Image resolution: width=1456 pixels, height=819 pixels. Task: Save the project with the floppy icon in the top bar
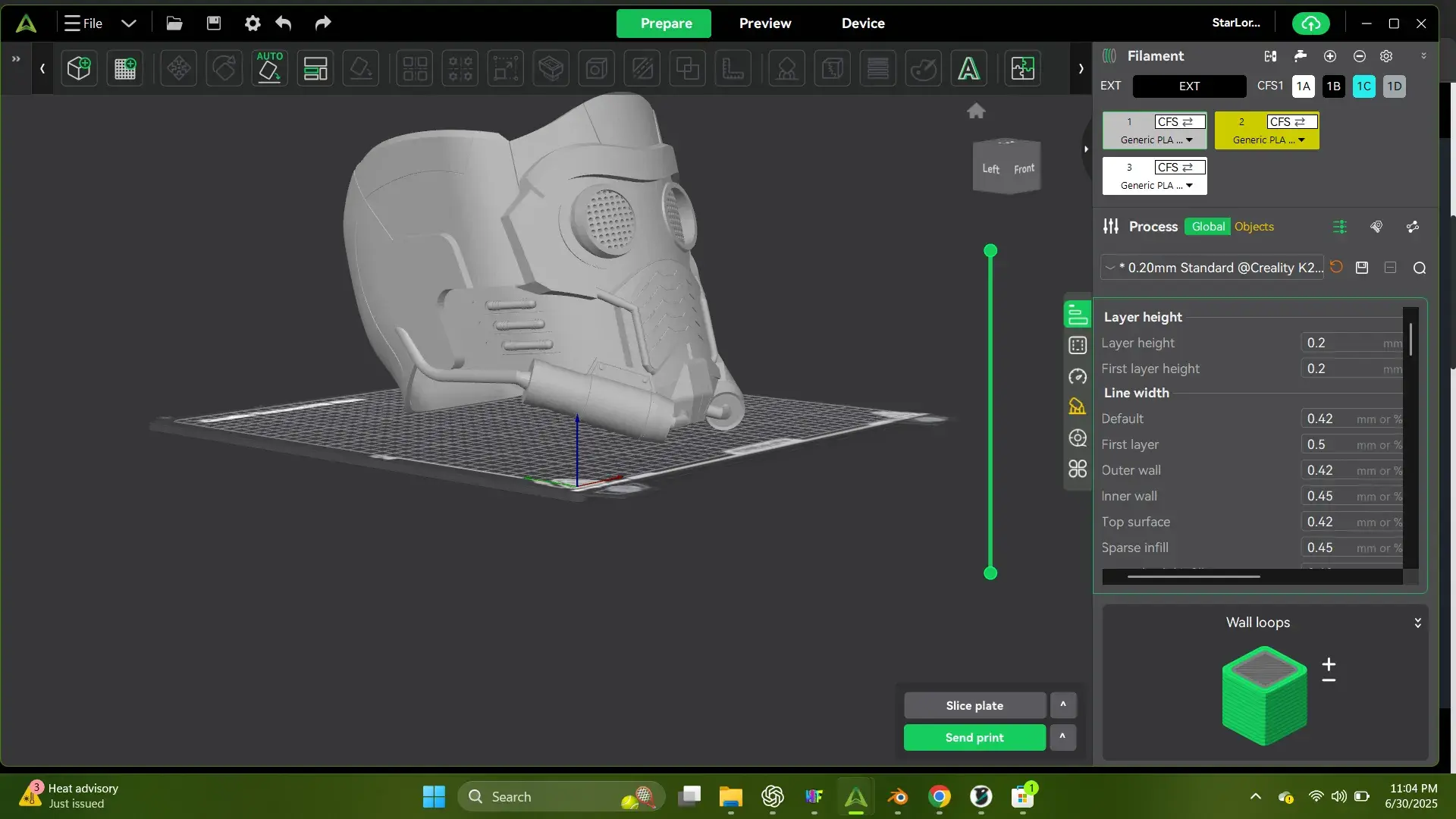point(214,24)
